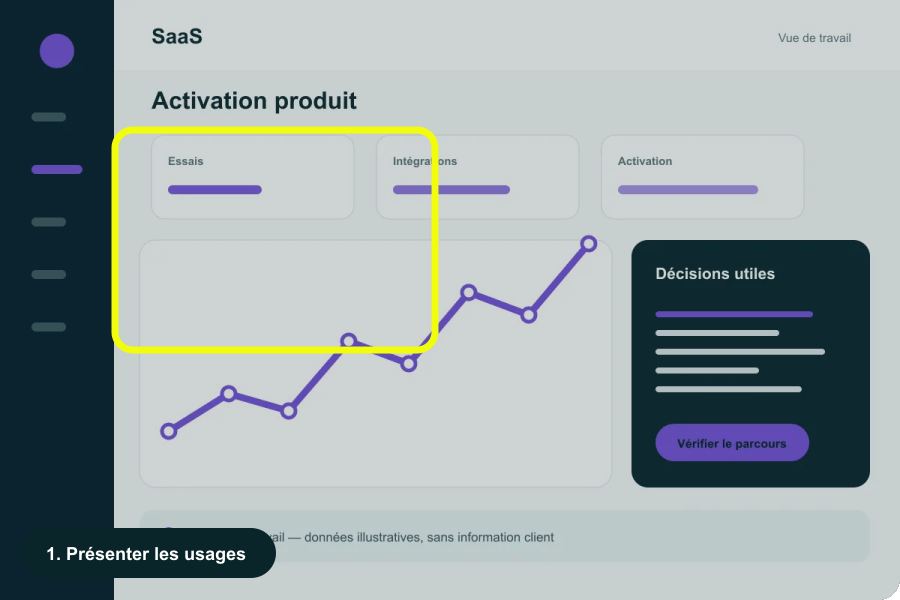Click the purple circle logo in the sidebar
Image resolution: width=900 pixels, height=600 pixels.
(57, 51)
